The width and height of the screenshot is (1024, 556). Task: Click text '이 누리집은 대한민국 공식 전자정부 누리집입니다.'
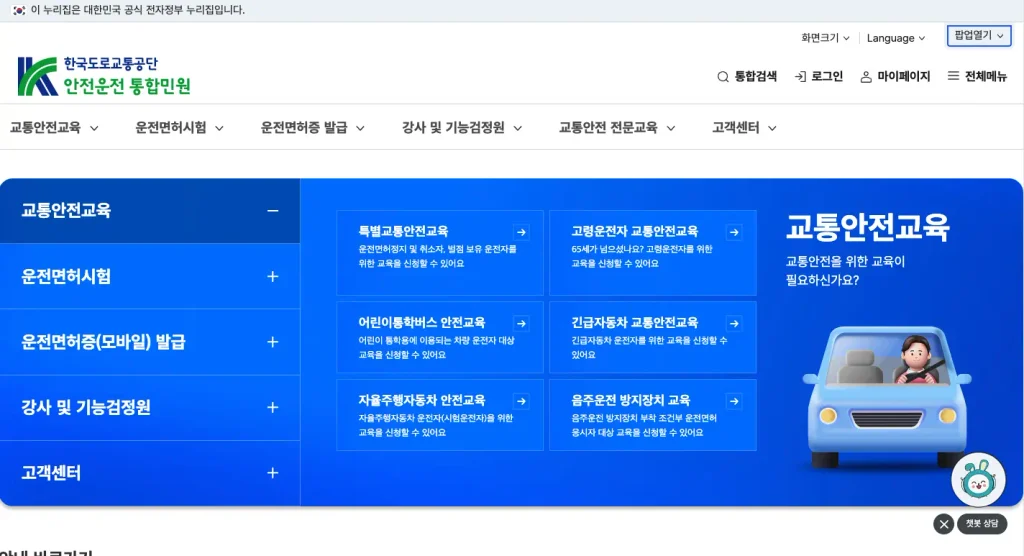pos(138,10)
